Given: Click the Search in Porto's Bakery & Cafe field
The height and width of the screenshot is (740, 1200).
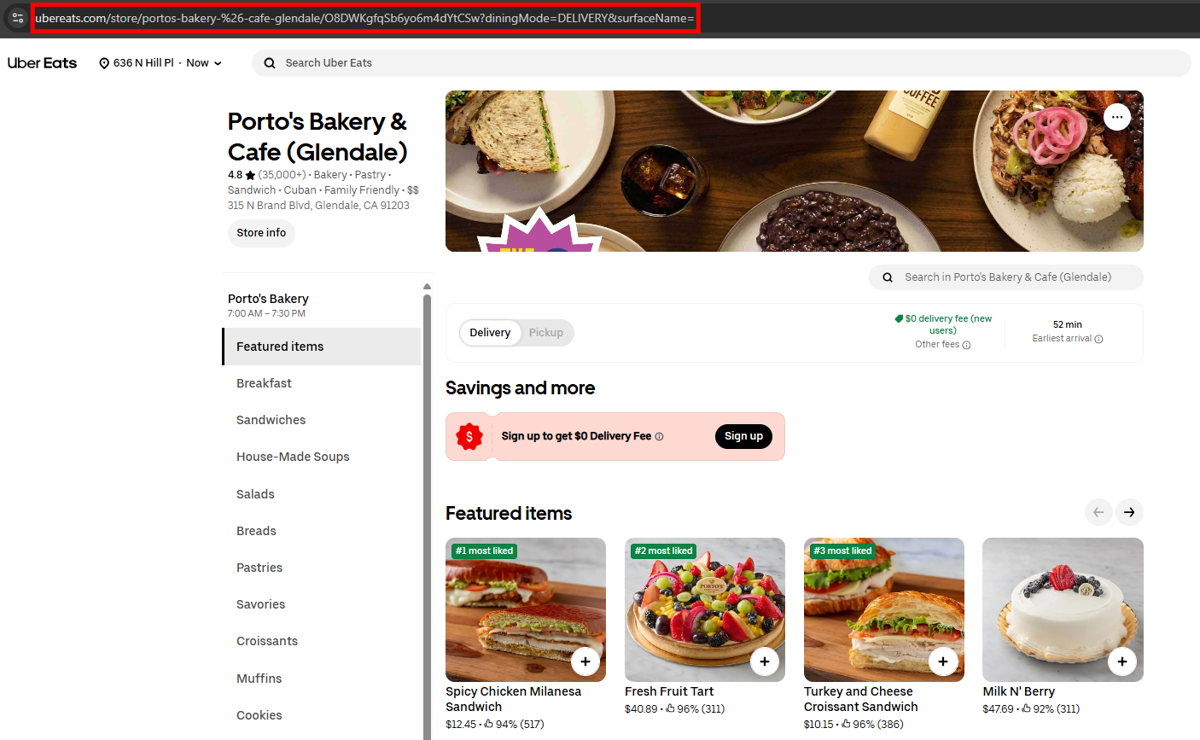Looking at the screenshot, I should click(1006, 277).
